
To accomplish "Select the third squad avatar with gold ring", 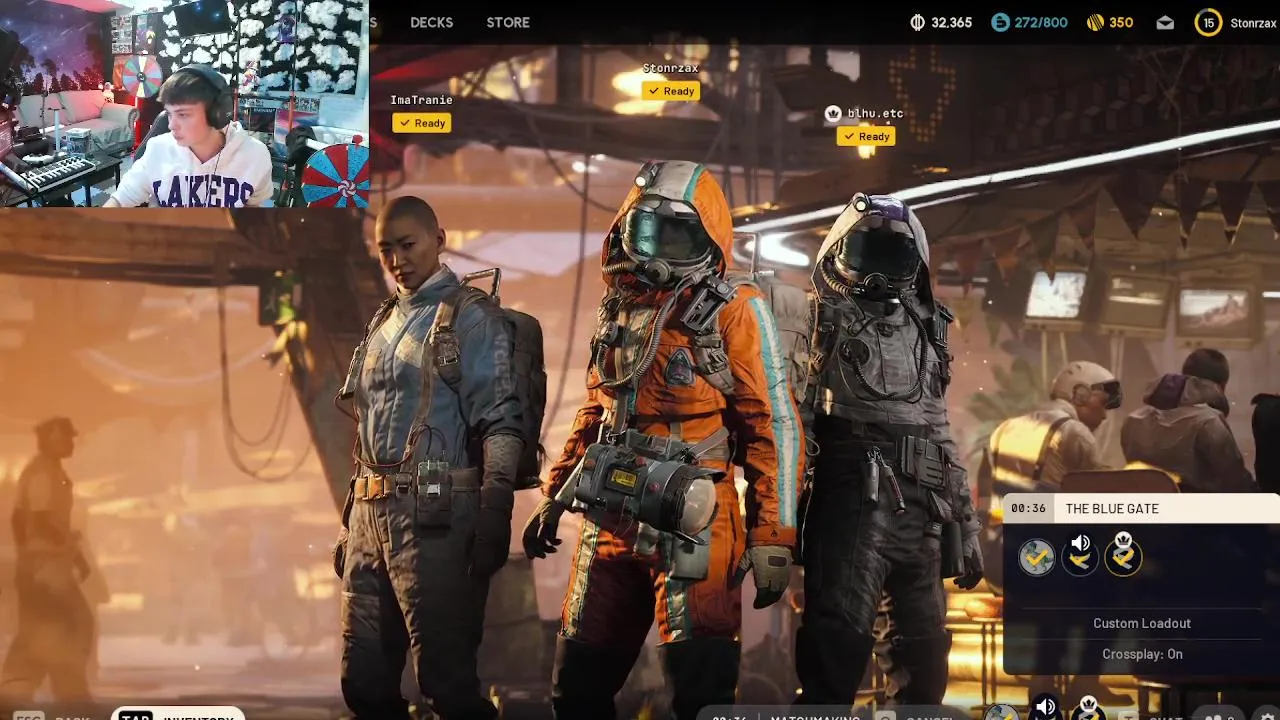I will click(x=1123, y=559).
